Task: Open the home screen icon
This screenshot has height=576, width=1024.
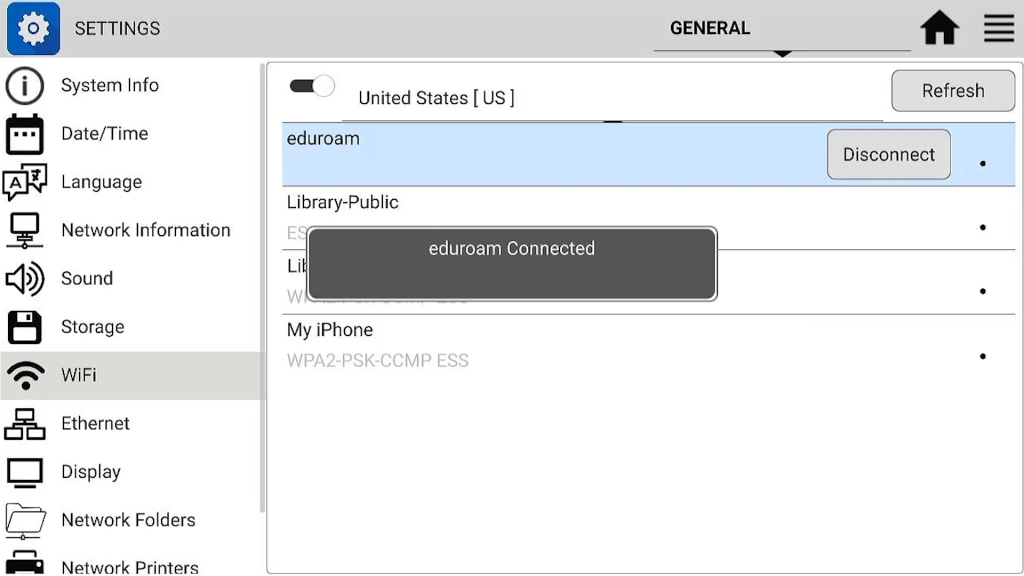Action: (939, 28)
